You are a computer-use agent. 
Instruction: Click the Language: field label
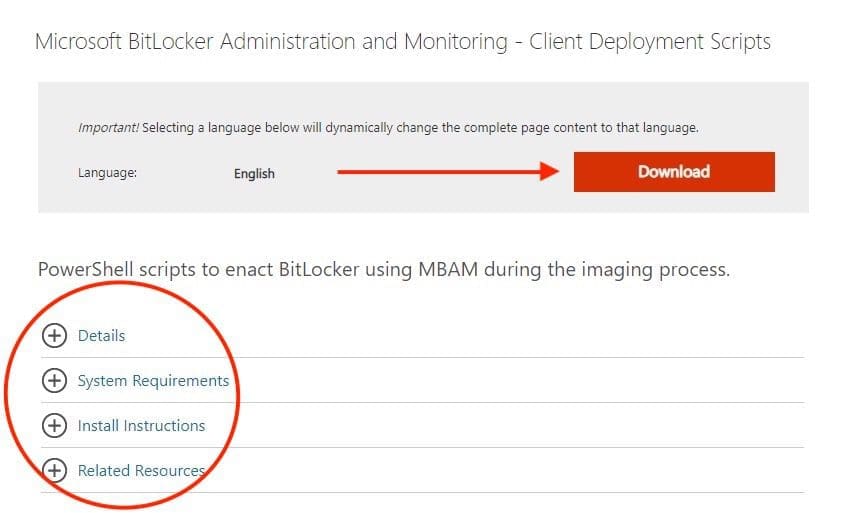(107, 173)
